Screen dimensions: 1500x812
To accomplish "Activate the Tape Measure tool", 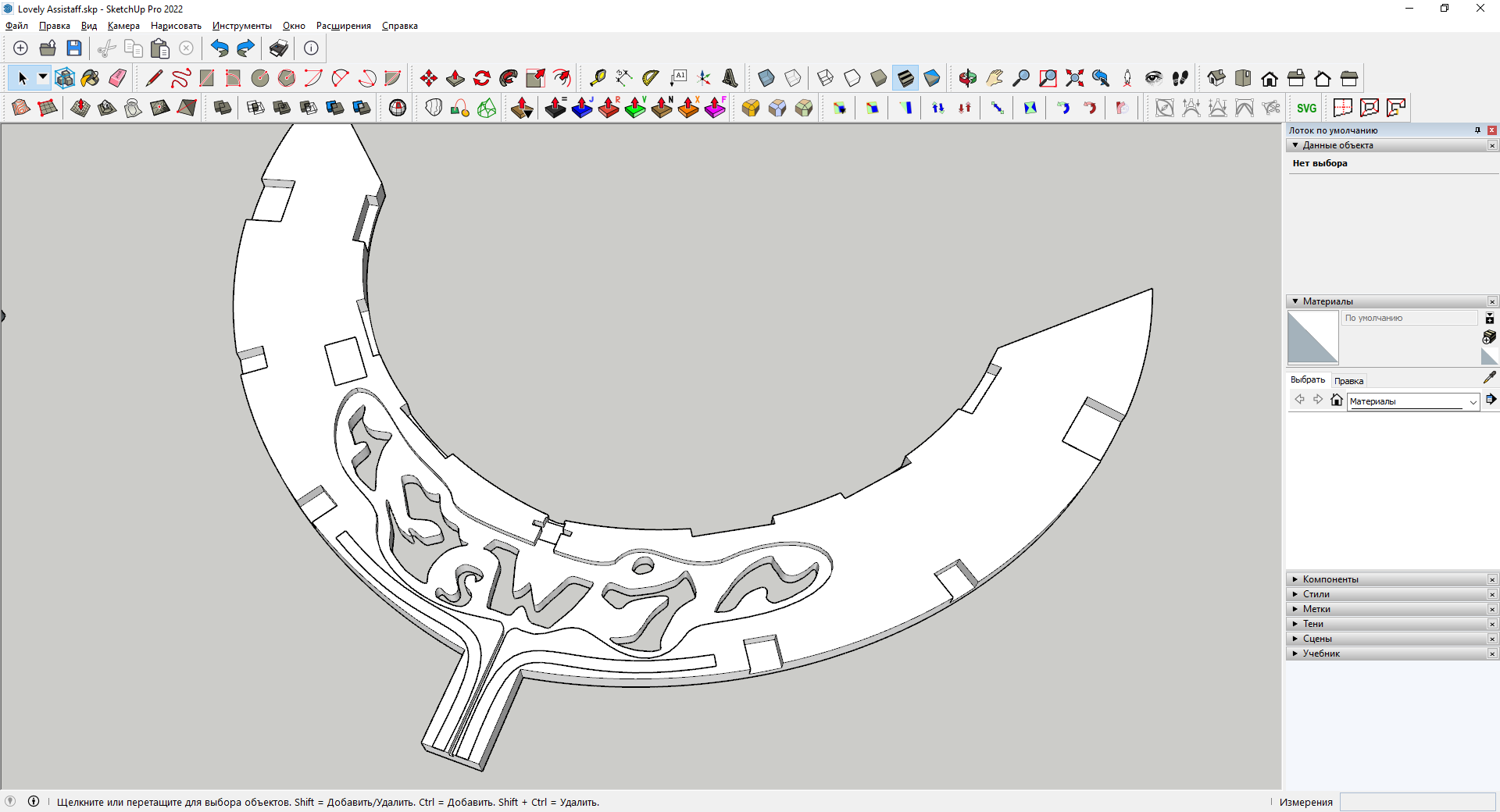I will pos(598,78).
